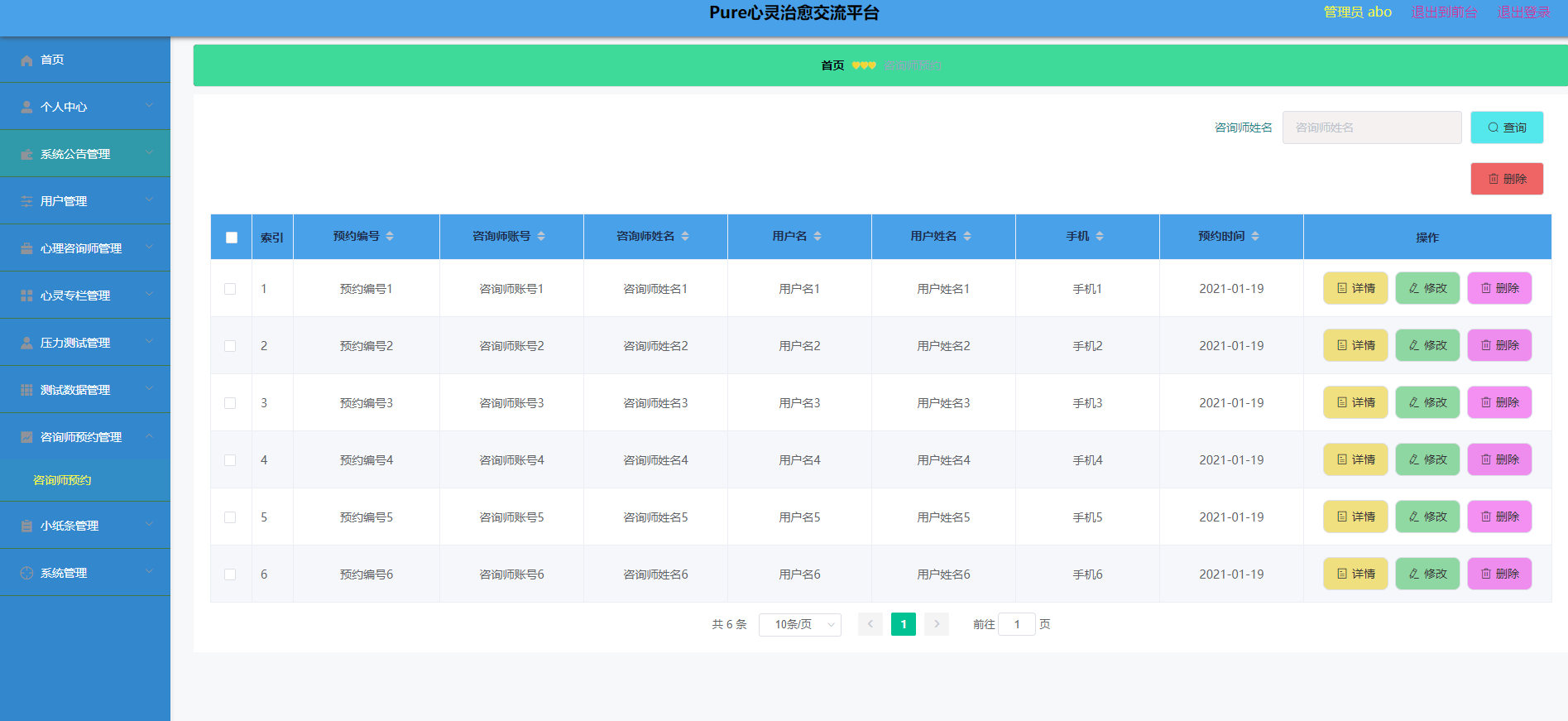Image resolution: width=1568 pixels, height=721 pixels.
Task: Sort by 预约编号 using its sort arrows
Action: pos(390,237)
